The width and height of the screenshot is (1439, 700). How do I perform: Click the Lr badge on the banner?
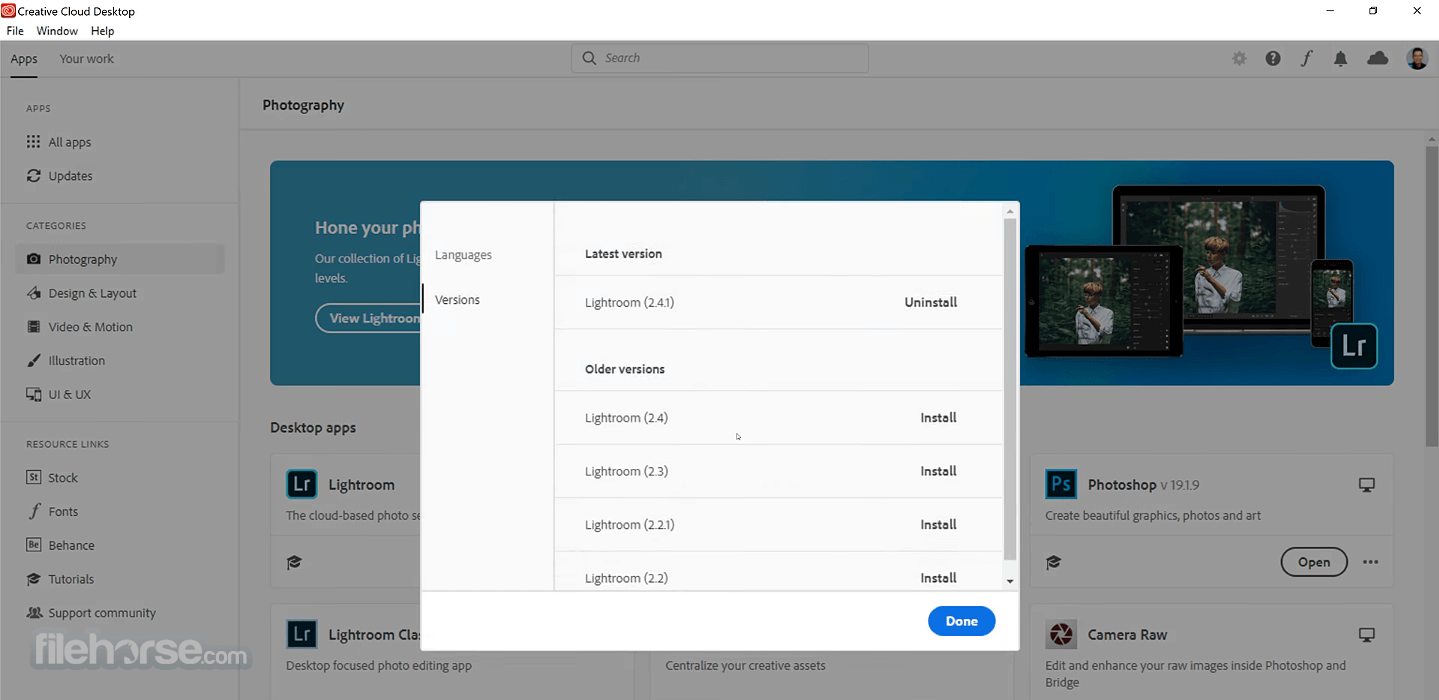(1354, 347)
